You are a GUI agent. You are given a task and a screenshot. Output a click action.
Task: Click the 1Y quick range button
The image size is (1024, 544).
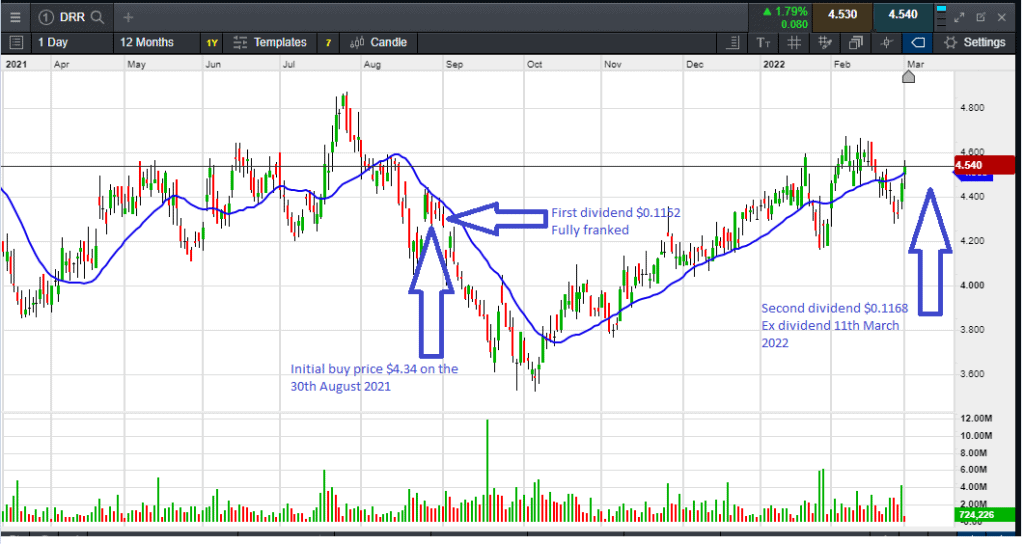(212, 42)
